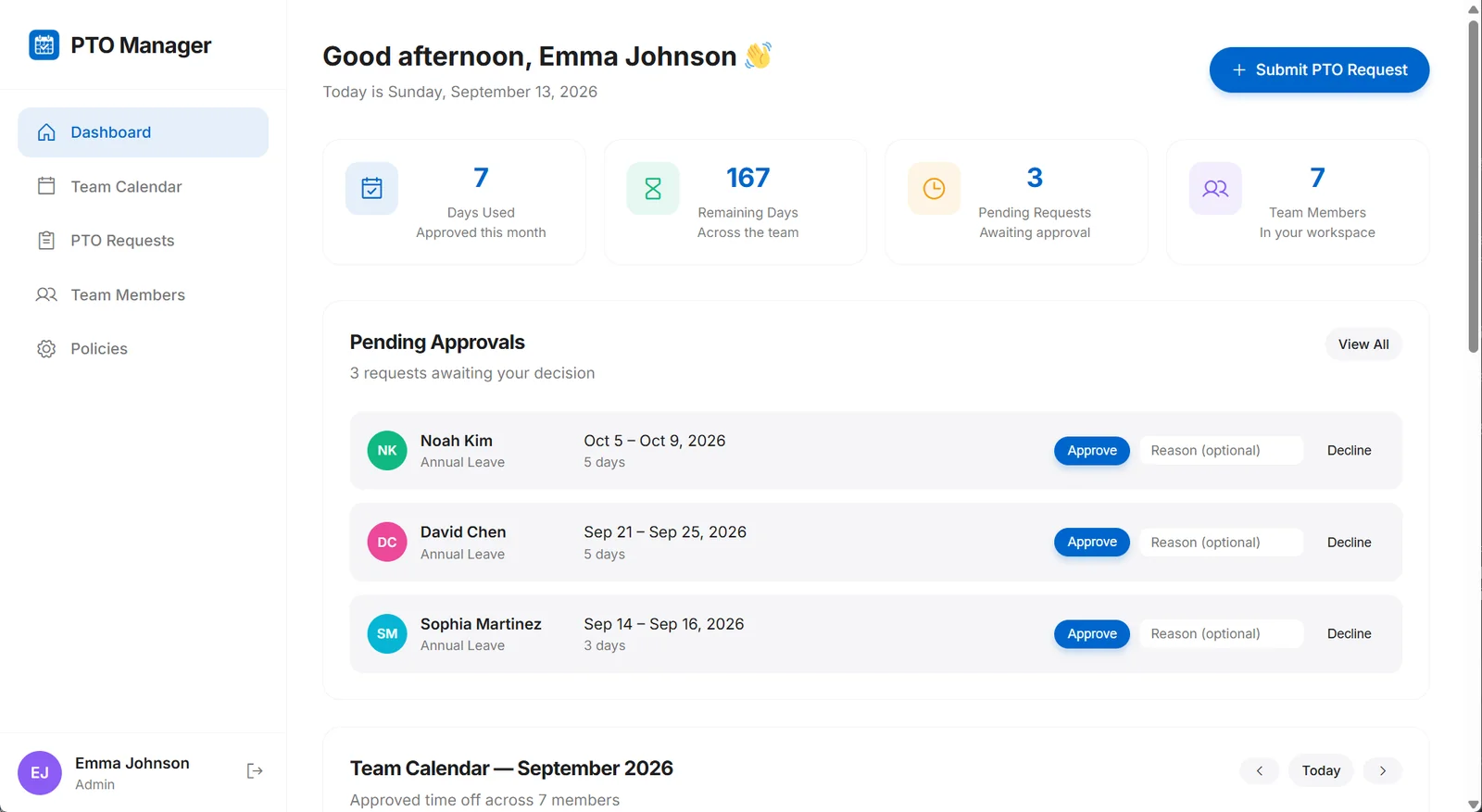The image size is (1482, 812).
Task: Click the EJ profile avatar
Action: 40,773
